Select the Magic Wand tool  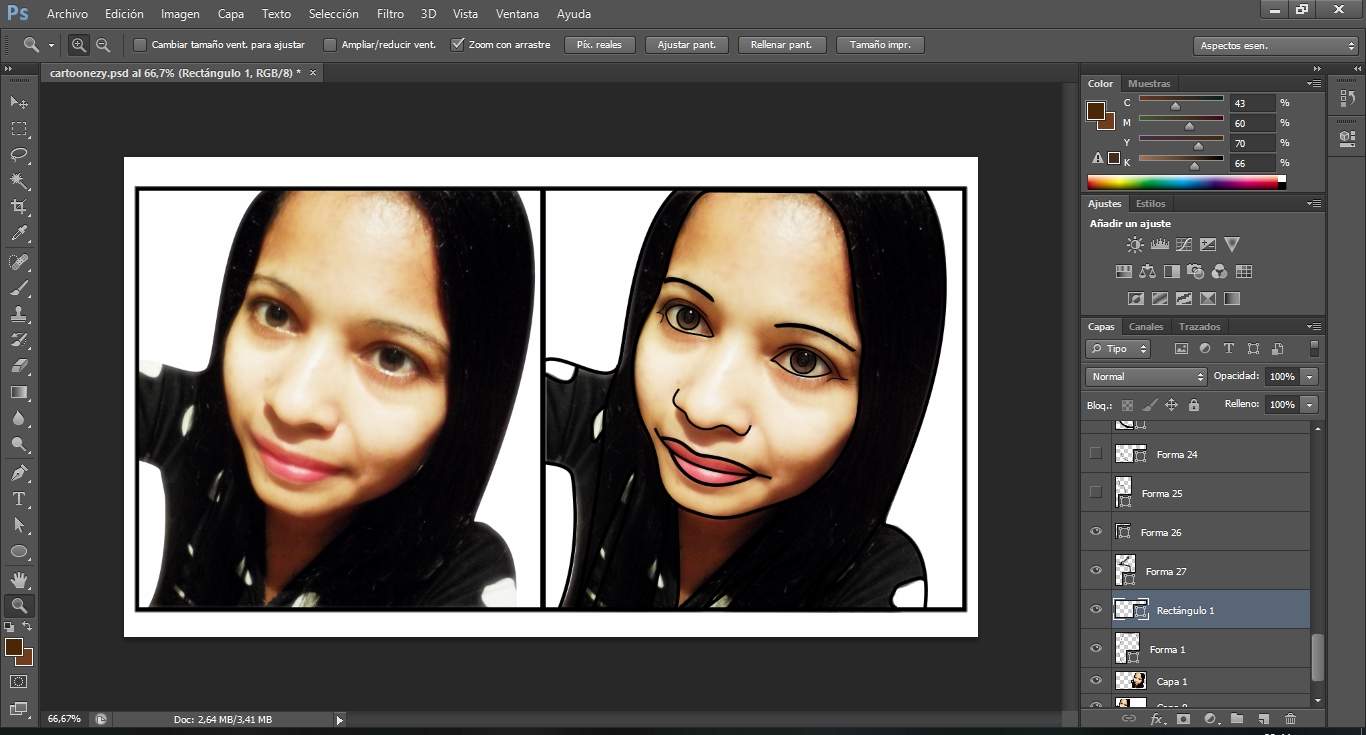[x=19, y=181]
